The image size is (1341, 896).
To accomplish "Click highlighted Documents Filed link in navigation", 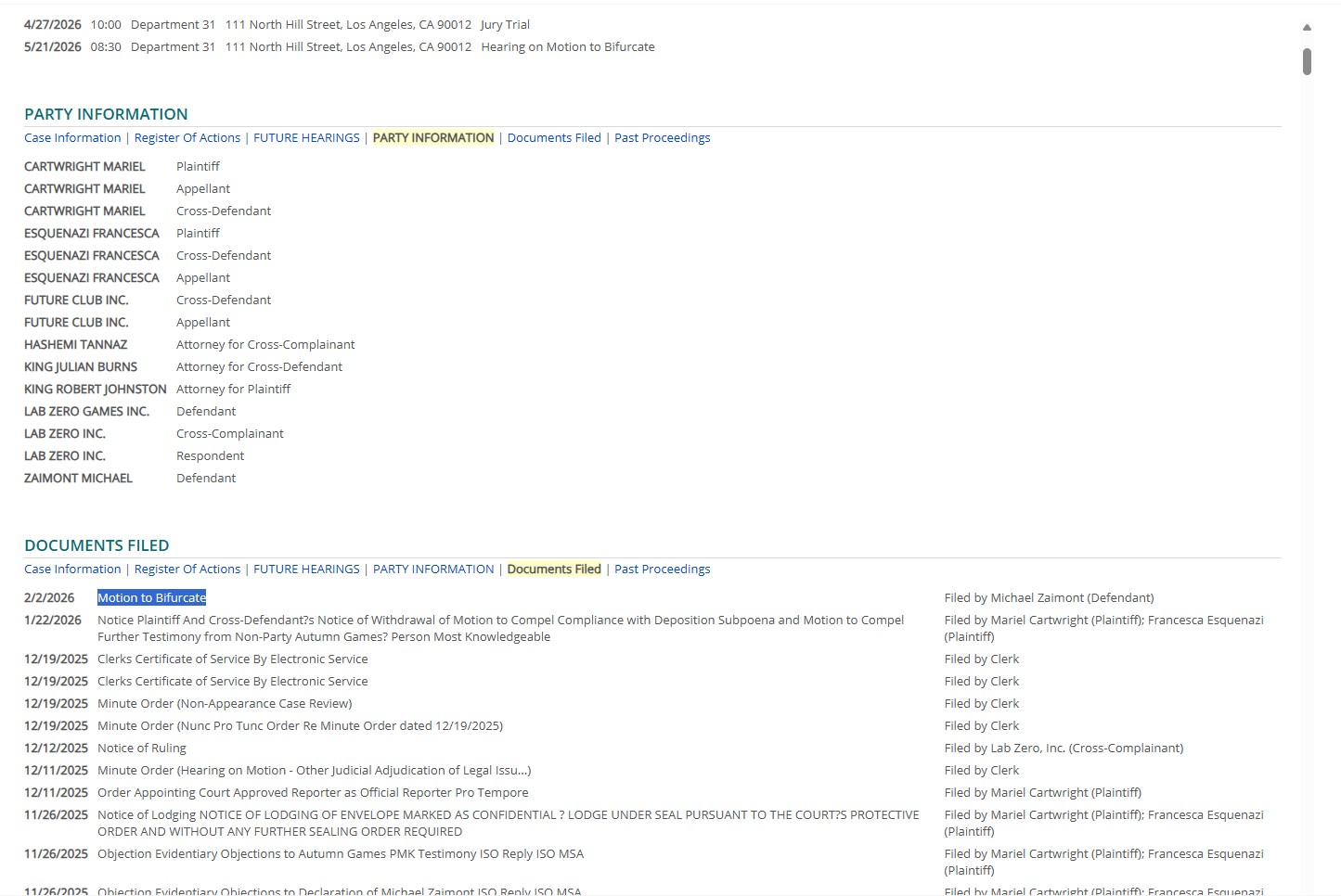I will tap(554, 570).
